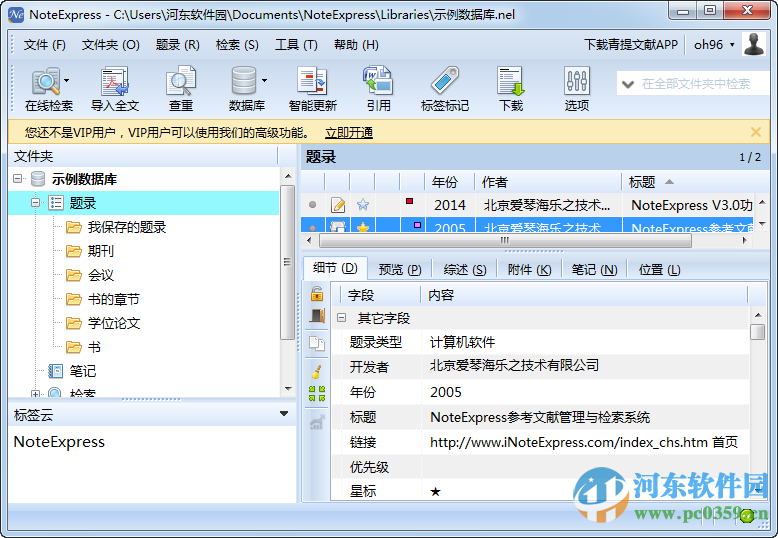Viewport: 778px width, 538px height.
Task: Click the 在全部文件夹中检索 search field
Action: click(696, 84)
